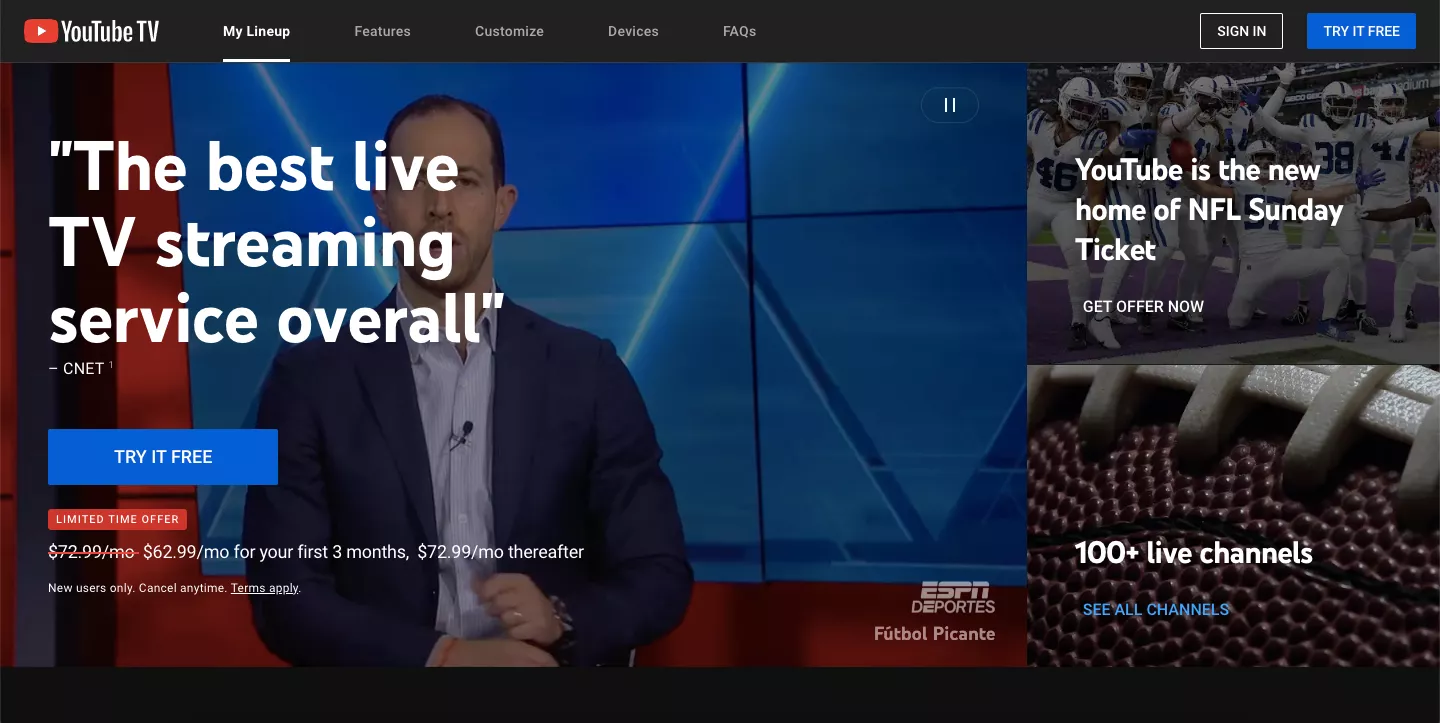Open the Terms apply link
Image resolution: width=1440 pixels, height=723 pixels.
[x=265, y=588]
